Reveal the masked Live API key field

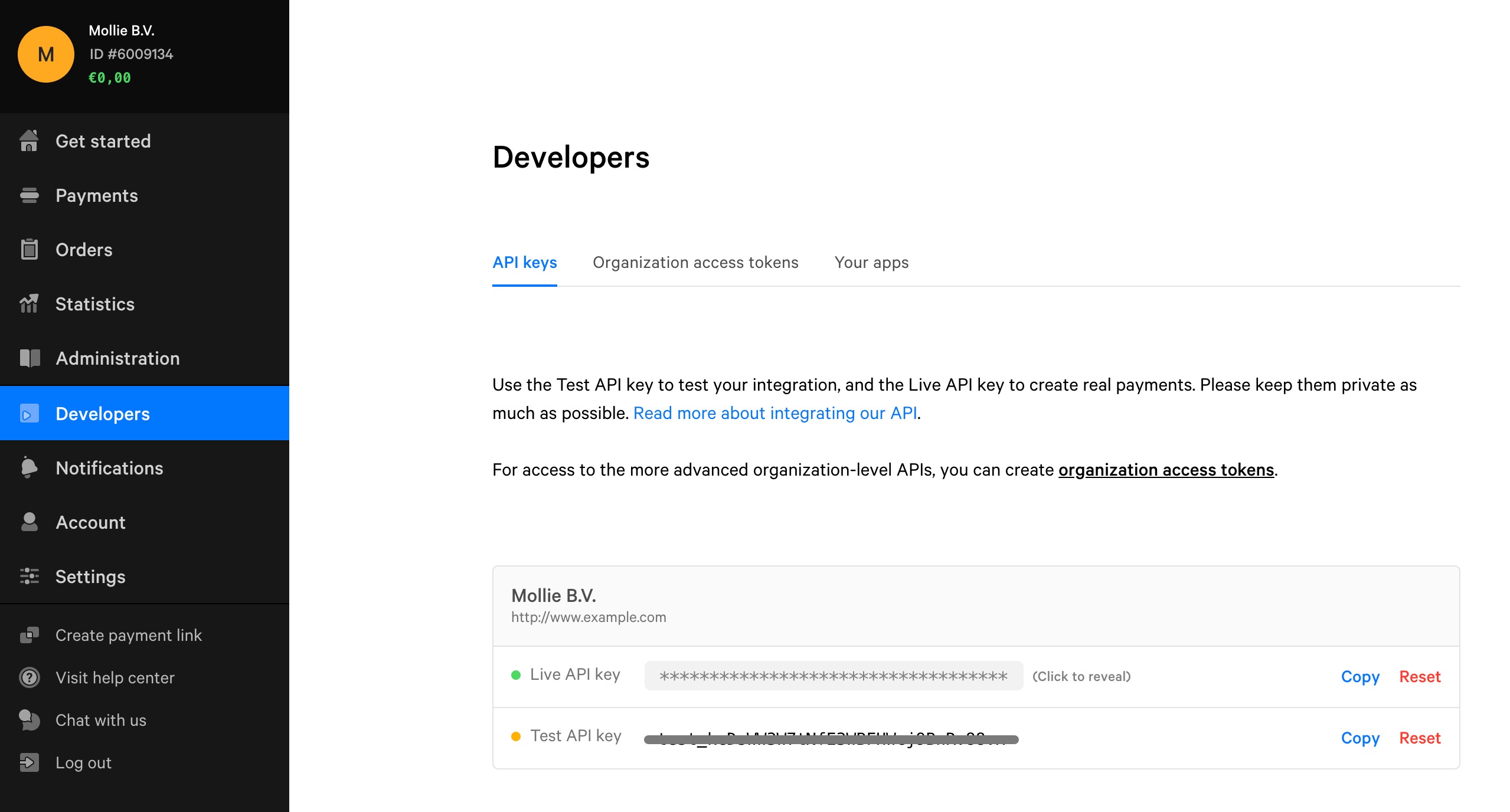point(833,676)
